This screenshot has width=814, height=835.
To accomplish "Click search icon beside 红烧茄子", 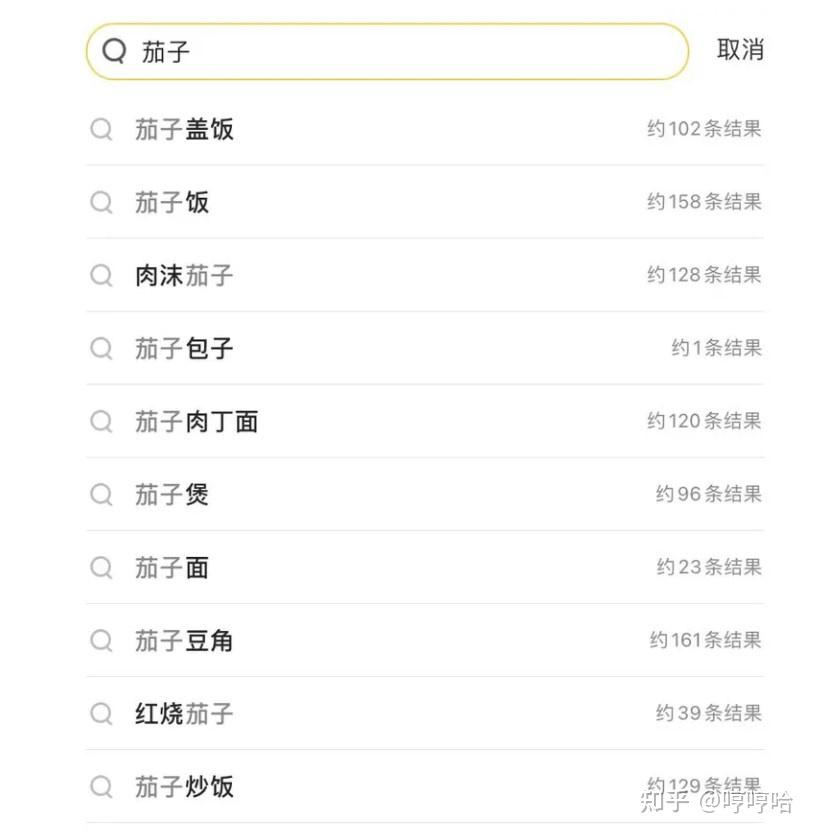I will (102, 713).
